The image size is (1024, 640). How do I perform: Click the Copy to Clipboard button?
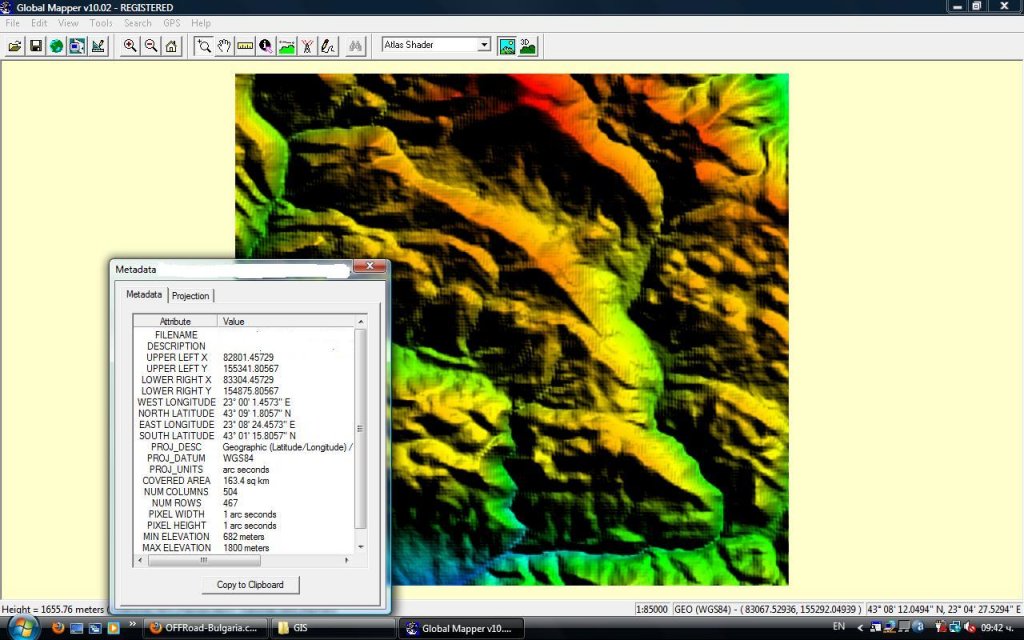tap(250, 585)
